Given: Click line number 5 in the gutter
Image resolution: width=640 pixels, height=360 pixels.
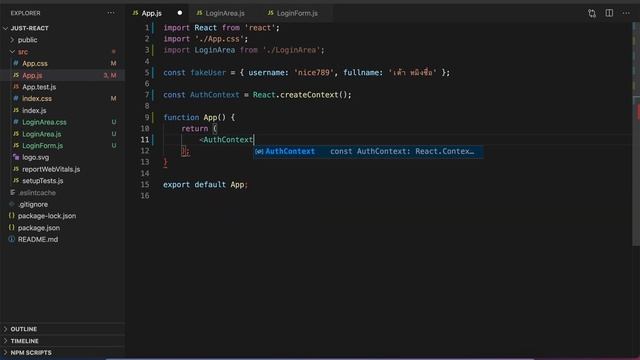Looking at the screenshot, I should point(147,72).
